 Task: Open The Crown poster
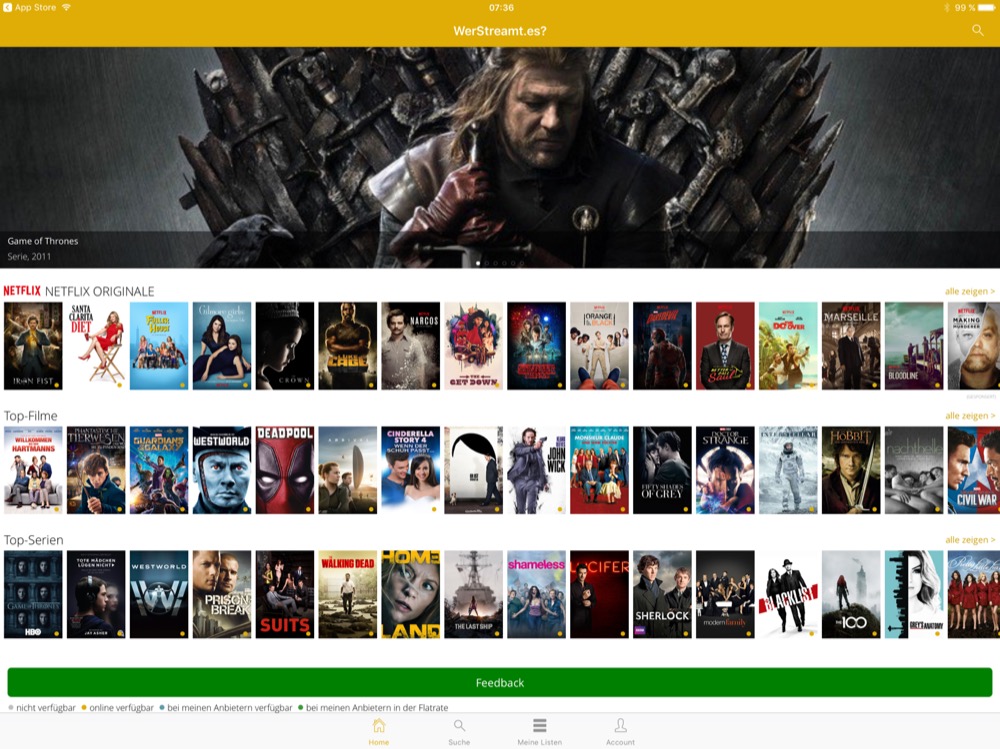click(x=285, y=346)
